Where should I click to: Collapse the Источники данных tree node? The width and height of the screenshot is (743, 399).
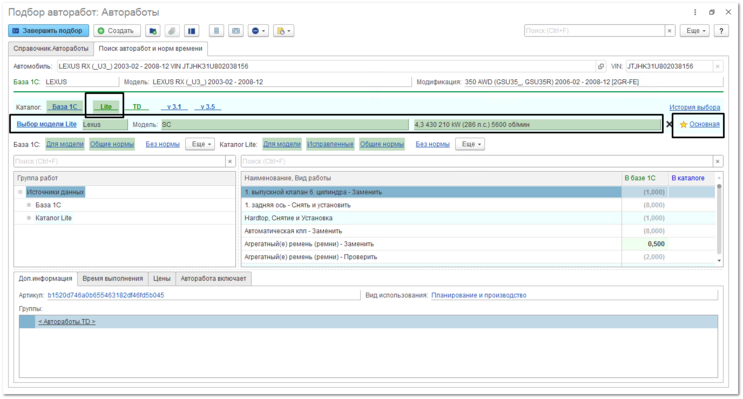20,192
